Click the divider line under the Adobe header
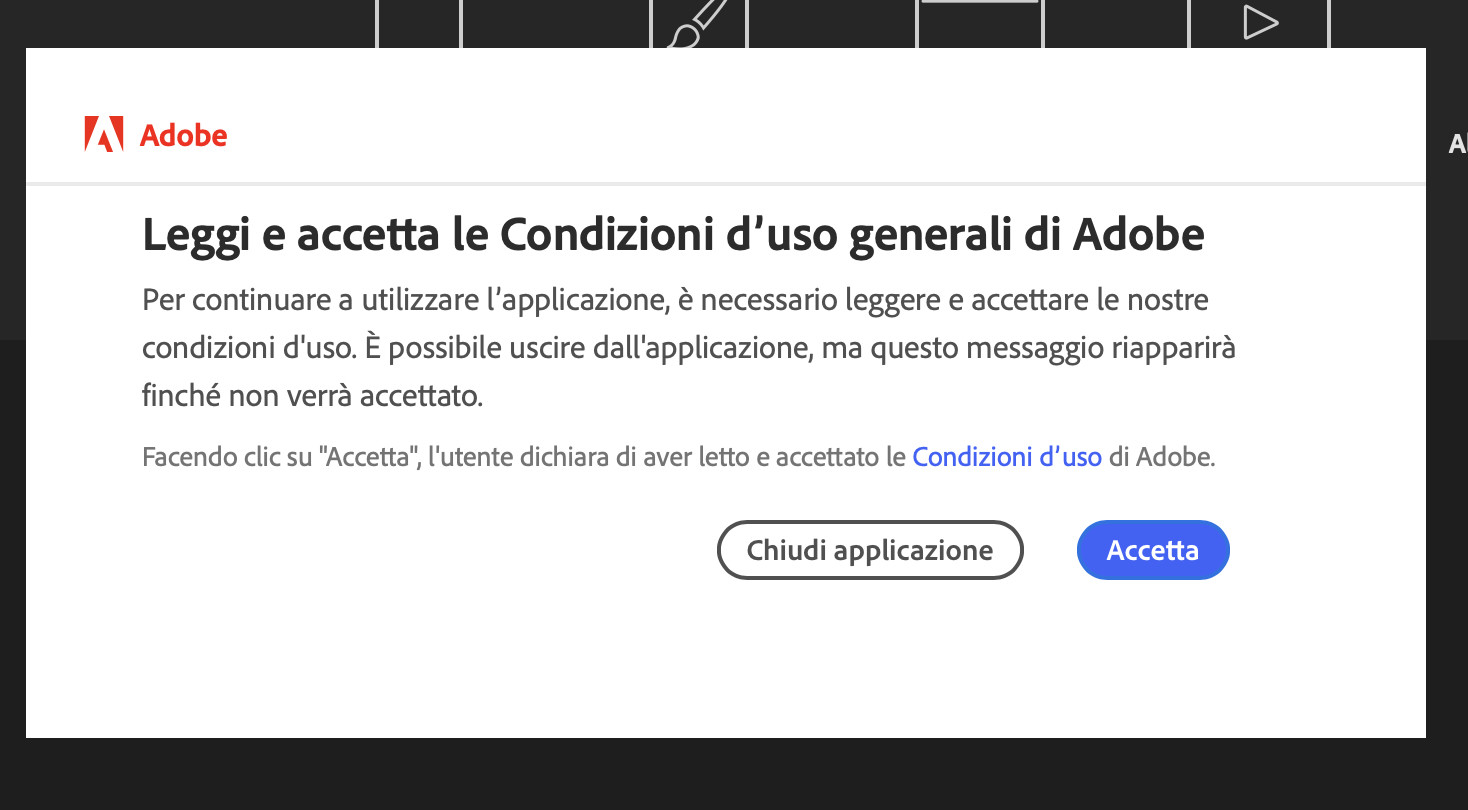This screenshot has width=1468, height=810. [x=725, y=184]
